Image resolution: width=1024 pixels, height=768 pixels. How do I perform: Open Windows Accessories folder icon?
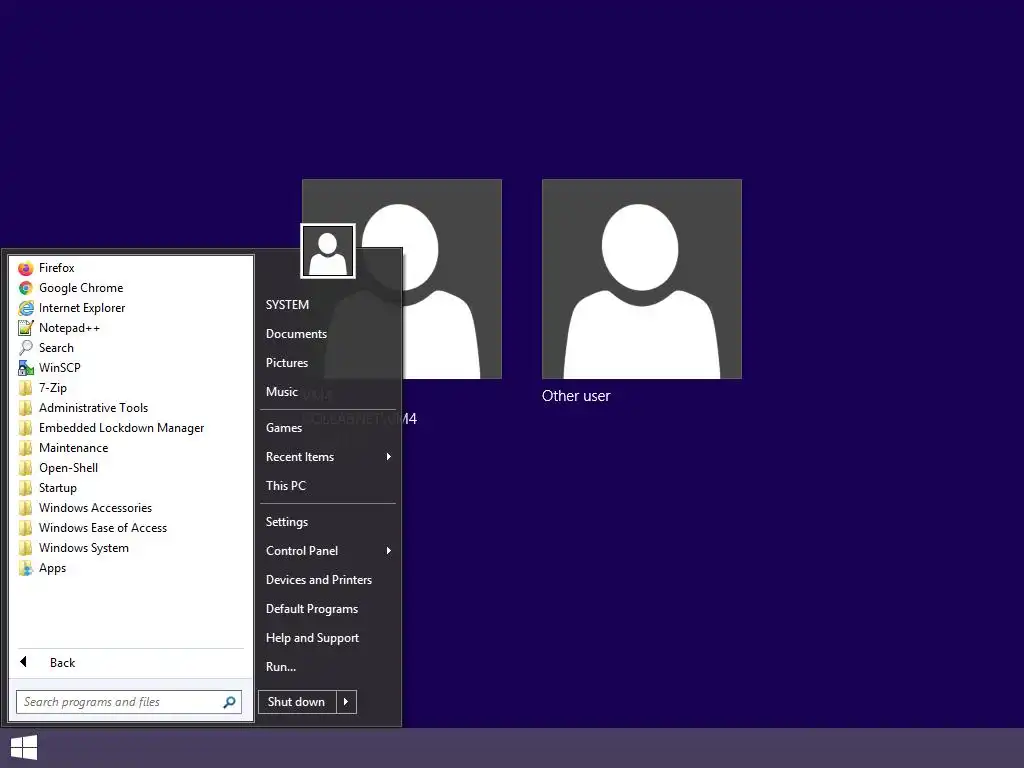[25, 508]
